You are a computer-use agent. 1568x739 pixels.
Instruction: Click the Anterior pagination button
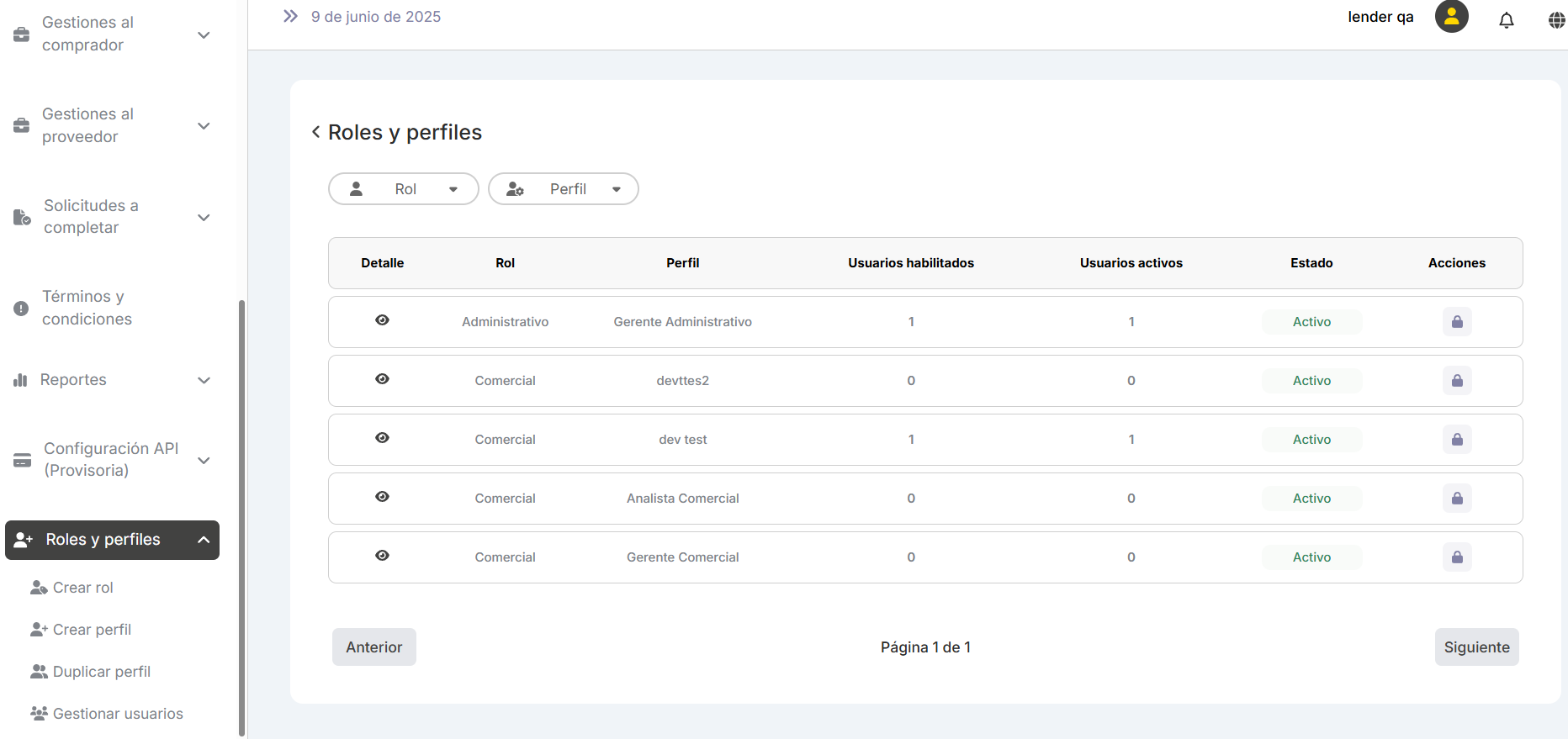374,647
